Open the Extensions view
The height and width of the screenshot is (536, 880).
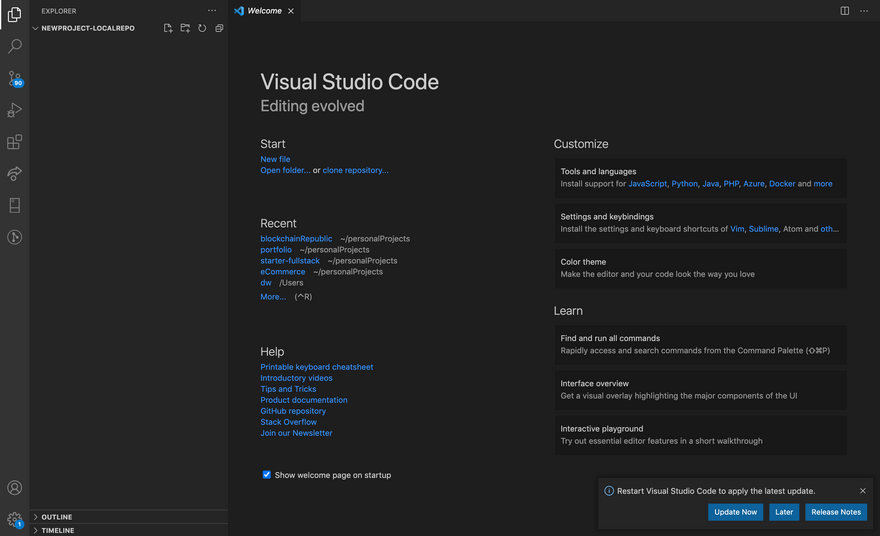(14, 142)
